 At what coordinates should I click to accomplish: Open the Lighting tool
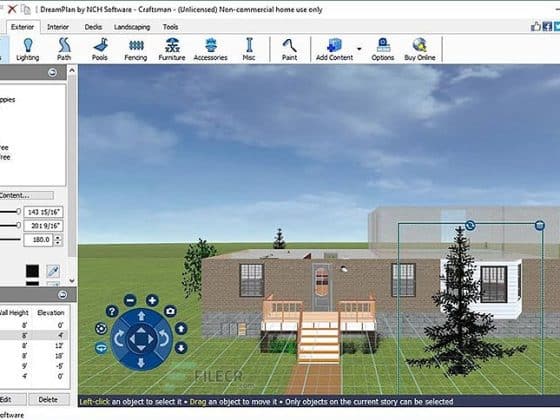pyautogui.click(x=28, y=49)
